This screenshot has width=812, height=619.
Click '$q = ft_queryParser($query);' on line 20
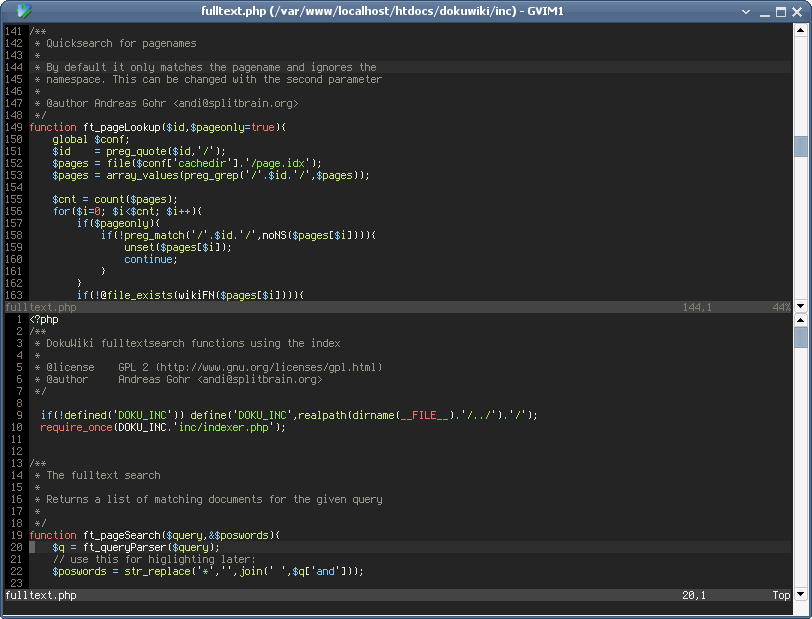tap(136, 548)
